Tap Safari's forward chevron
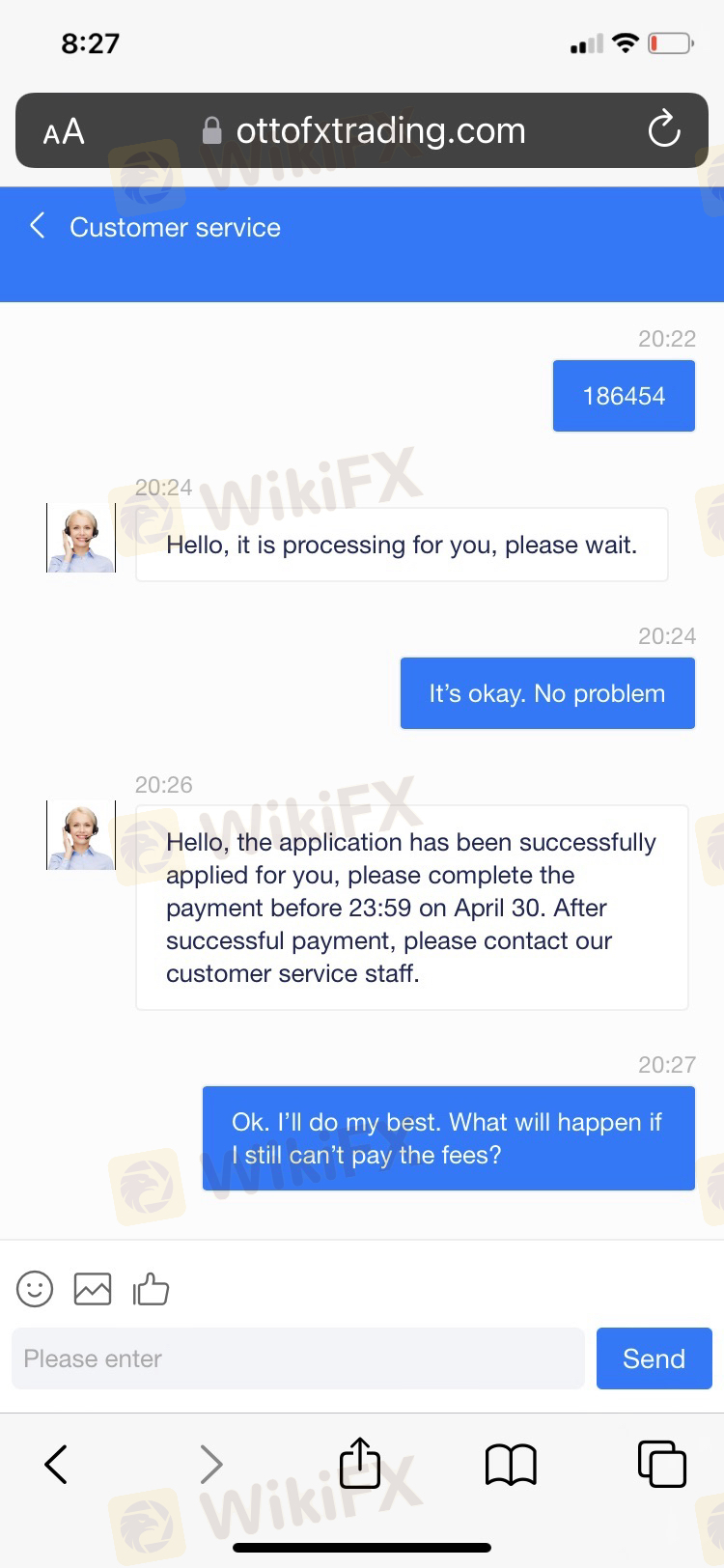The image size is (724, 1568). (x=210, y=1464)
